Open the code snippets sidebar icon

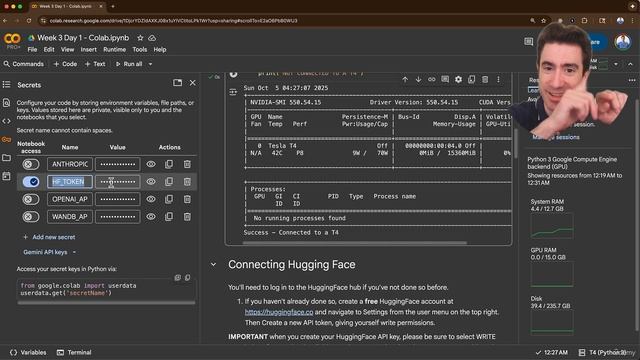[x=7, y=121]
